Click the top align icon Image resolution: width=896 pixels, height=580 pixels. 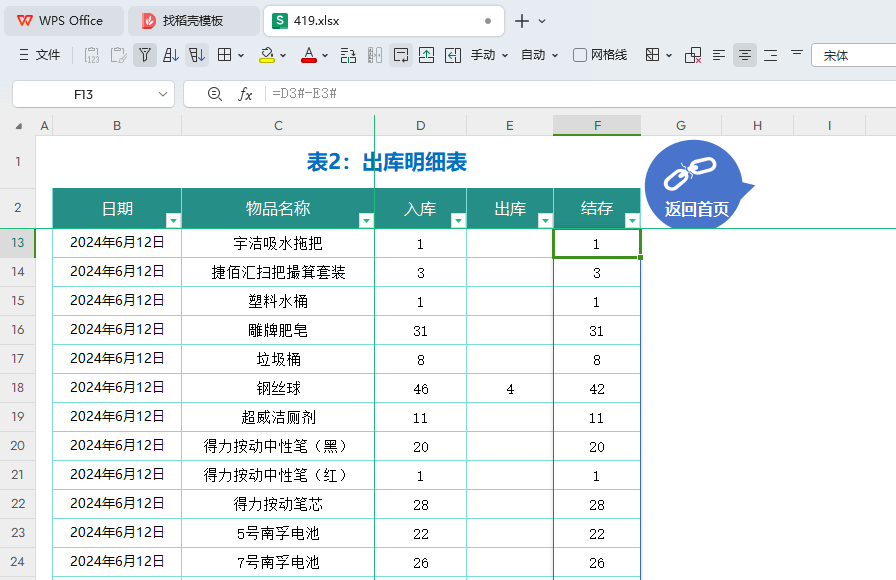coord(797,53)
